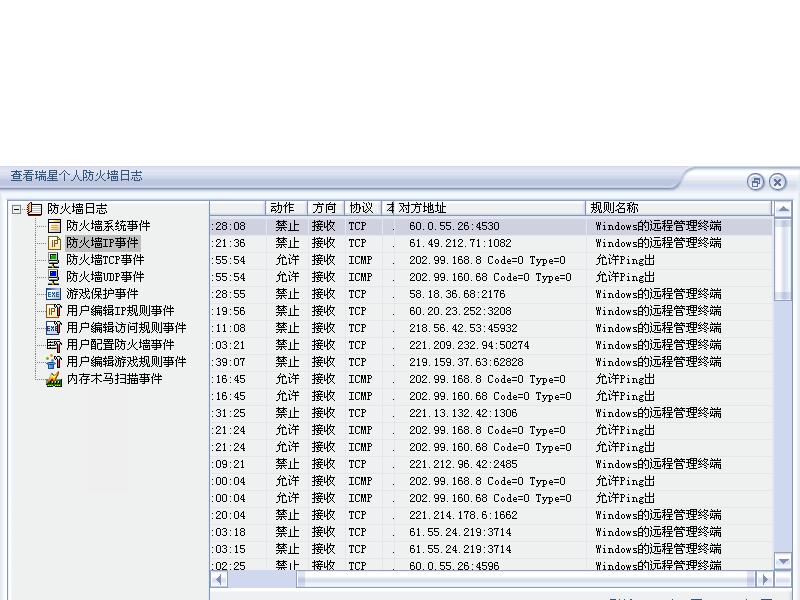800x600 pixels.
Task: Select row with address 60.0.55.26:4530
Action: (491, 226)
